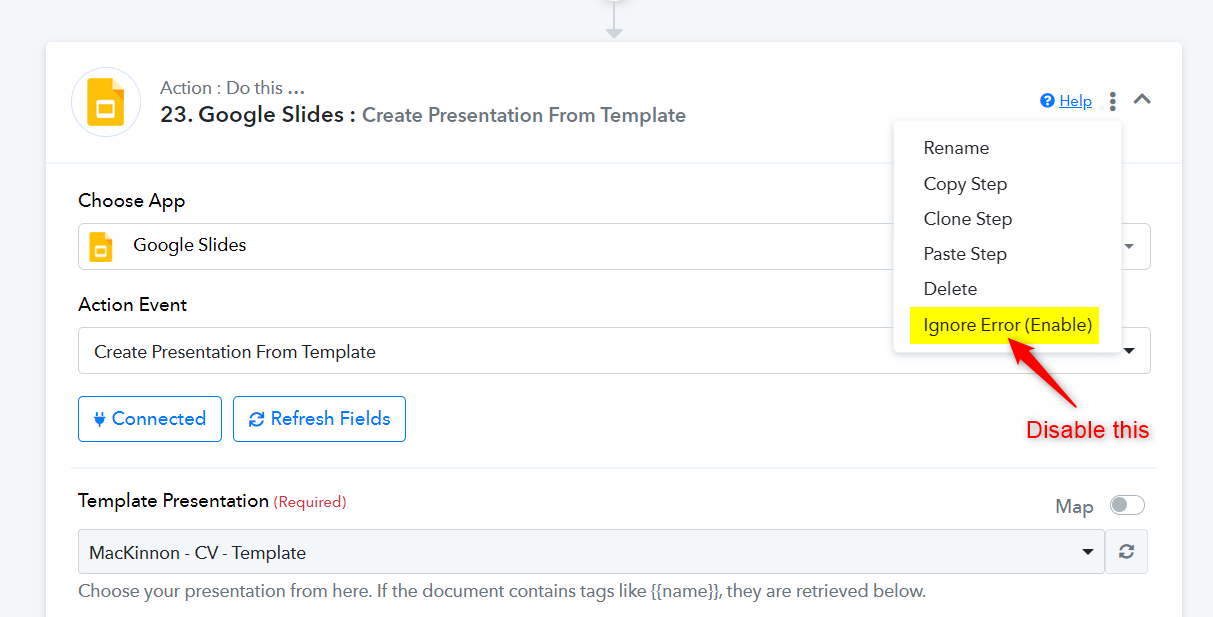Viewport: 1213px width, 617px height.
Task: Open the Action Event dropdown
Action: [x=614, y=351]
